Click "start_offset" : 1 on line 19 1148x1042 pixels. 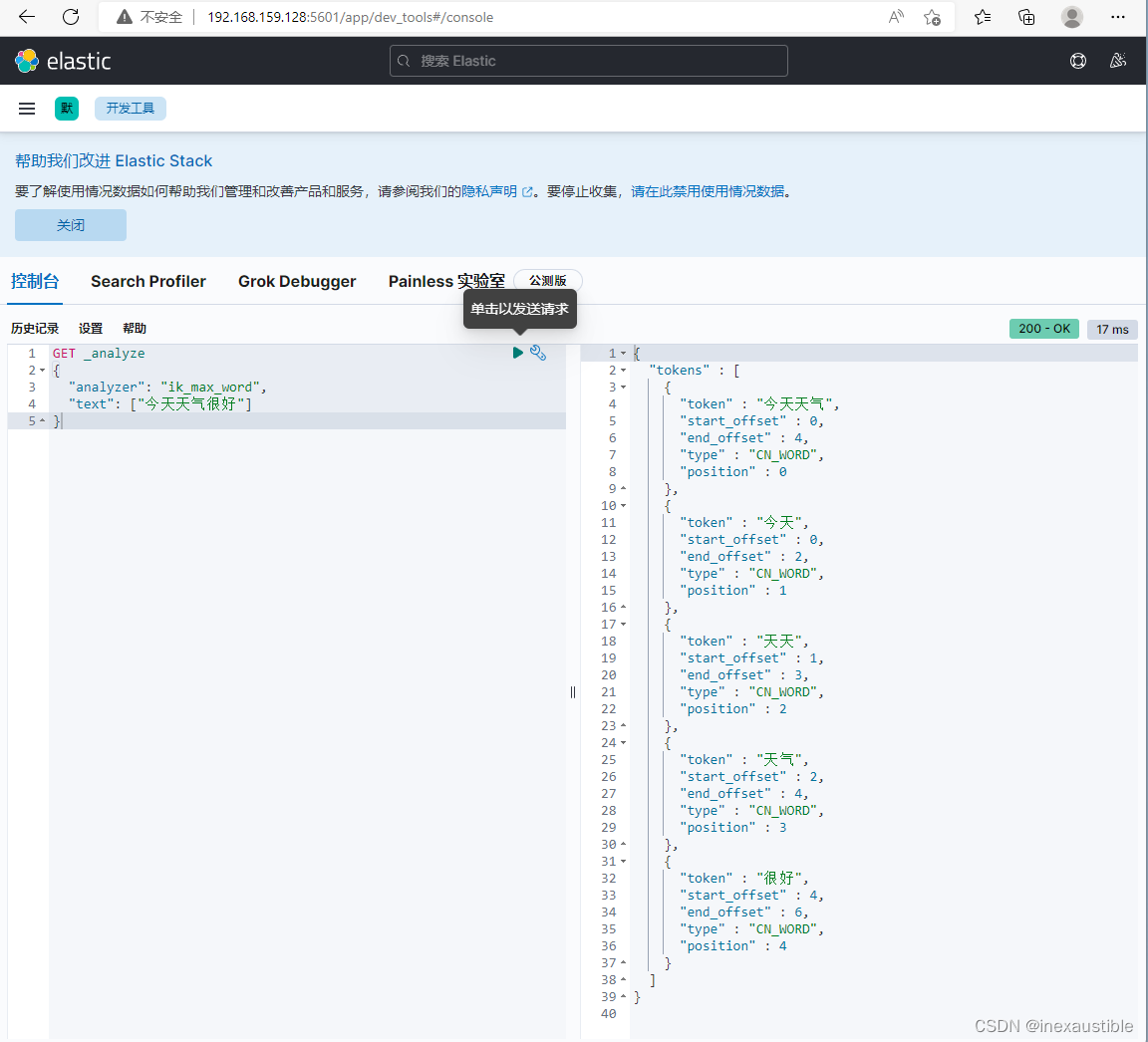point(748,658)
